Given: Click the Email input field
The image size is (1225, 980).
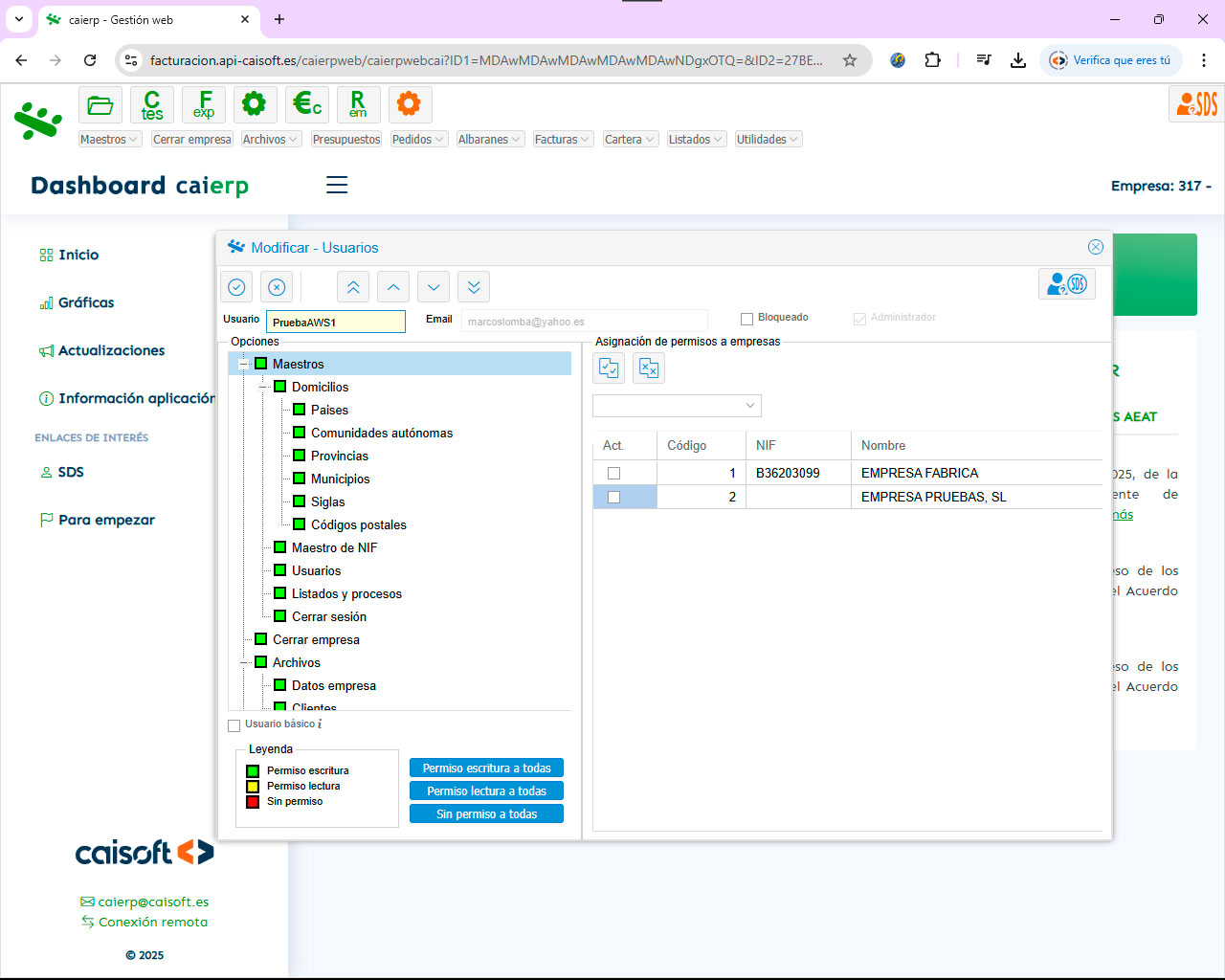Looking at the screenshot, I should [x=585, y=322].
